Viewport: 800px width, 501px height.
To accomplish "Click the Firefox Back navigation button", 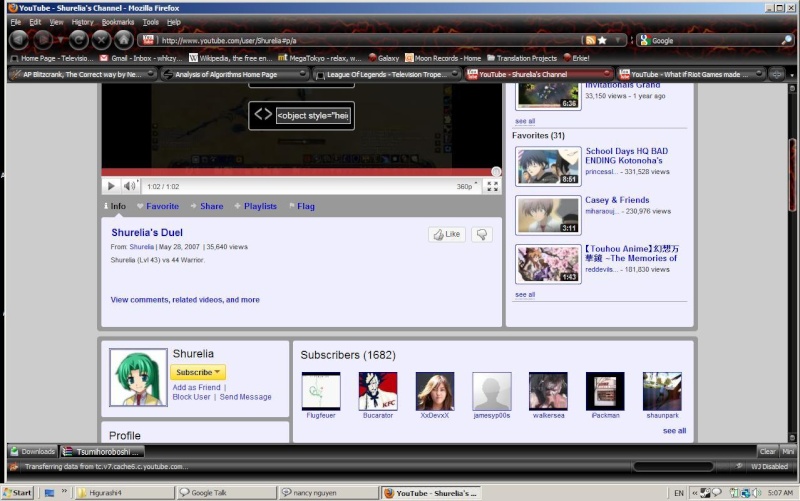I will pos(18,39).
